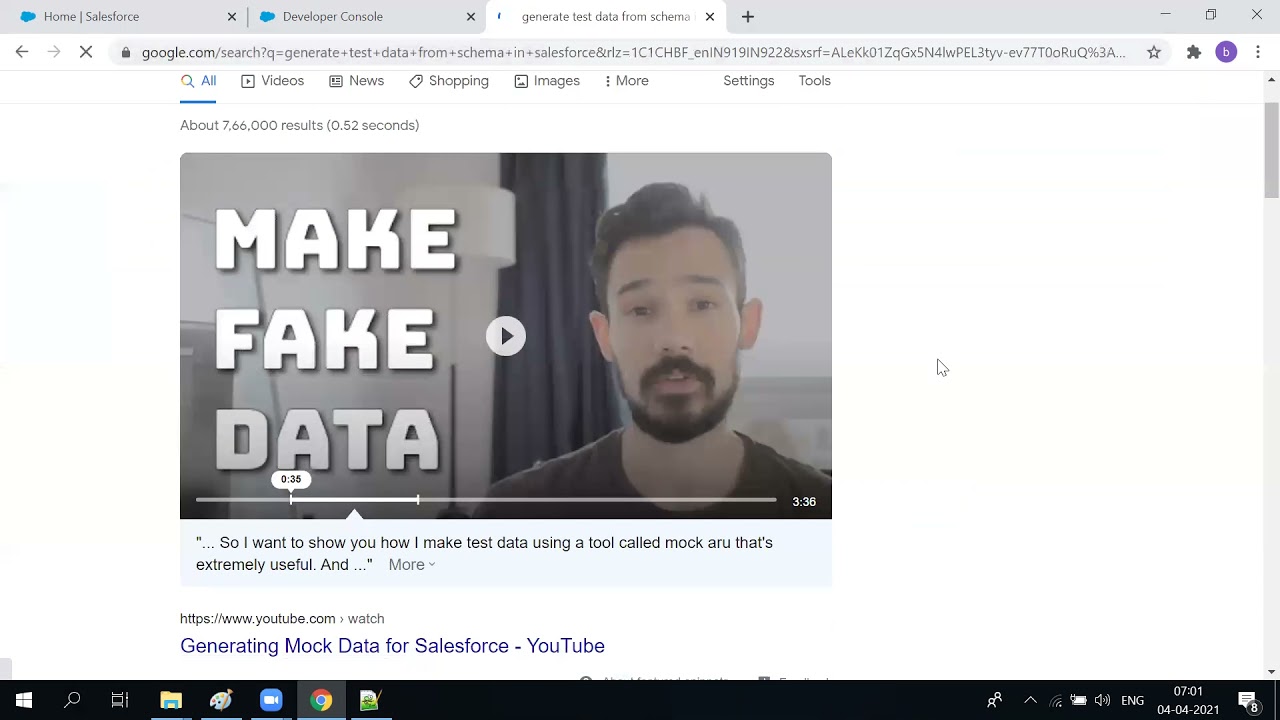Select the Images search filter
The image size is (1280, 720).
tap(547, 81)
